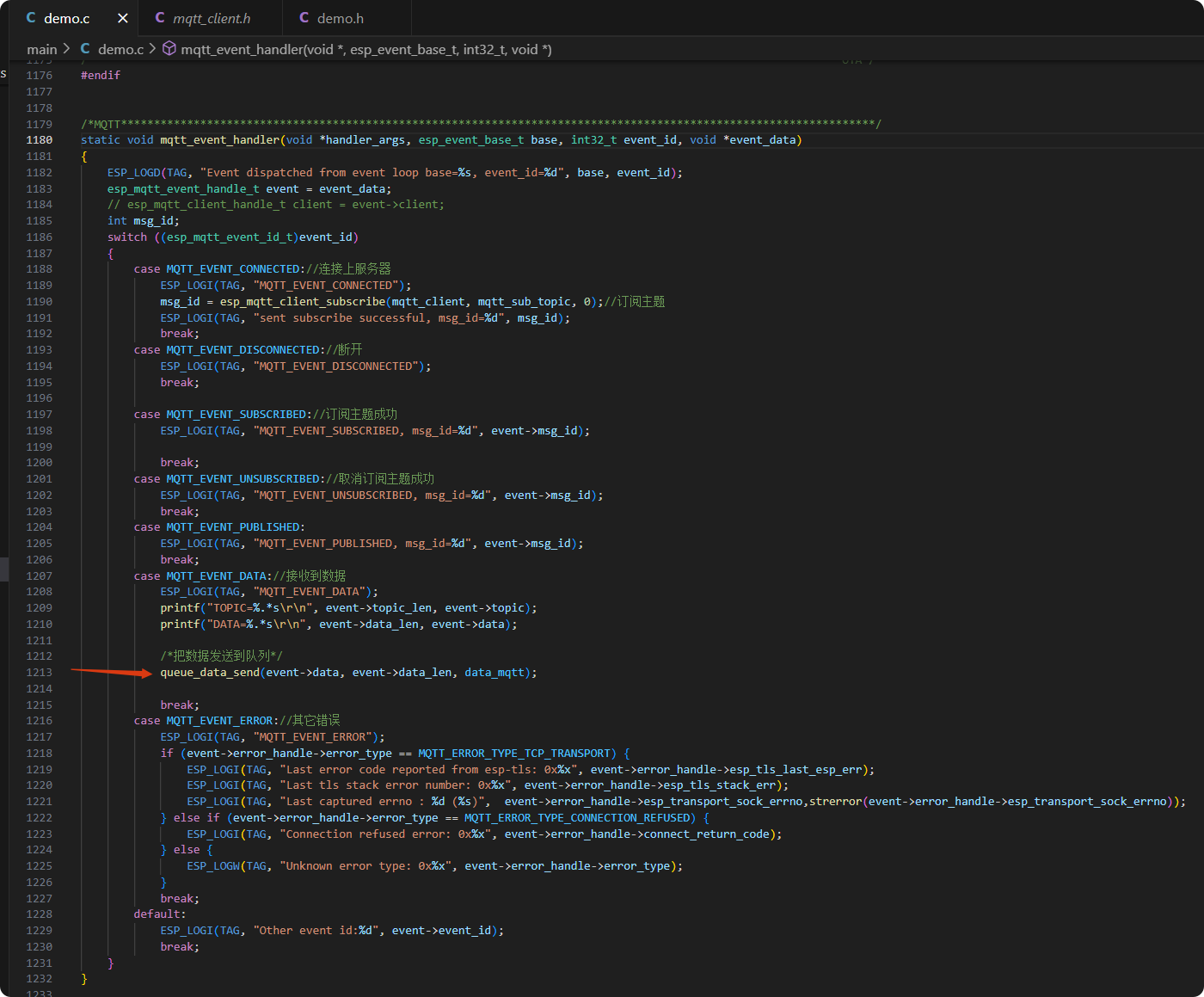Click the printf "DATA=%.*s\r\n" statement
Image resolution: width=1204 pixels, height=997 pixels.
[x=339, y=625]
